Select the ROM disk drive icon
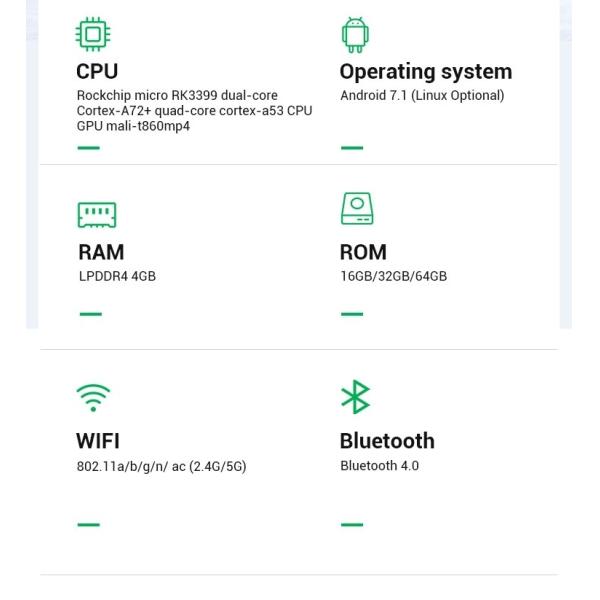The height and width of the screenshot is (600, 600). 357,208
